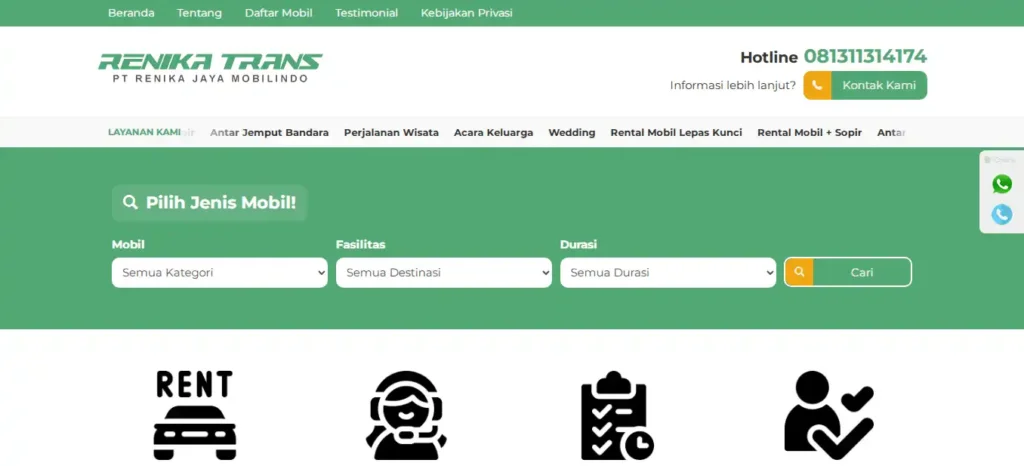The image size is (1024, 466).
Task: Open the Tentang page
Action: pyautogui.click(x=199, y=13)
